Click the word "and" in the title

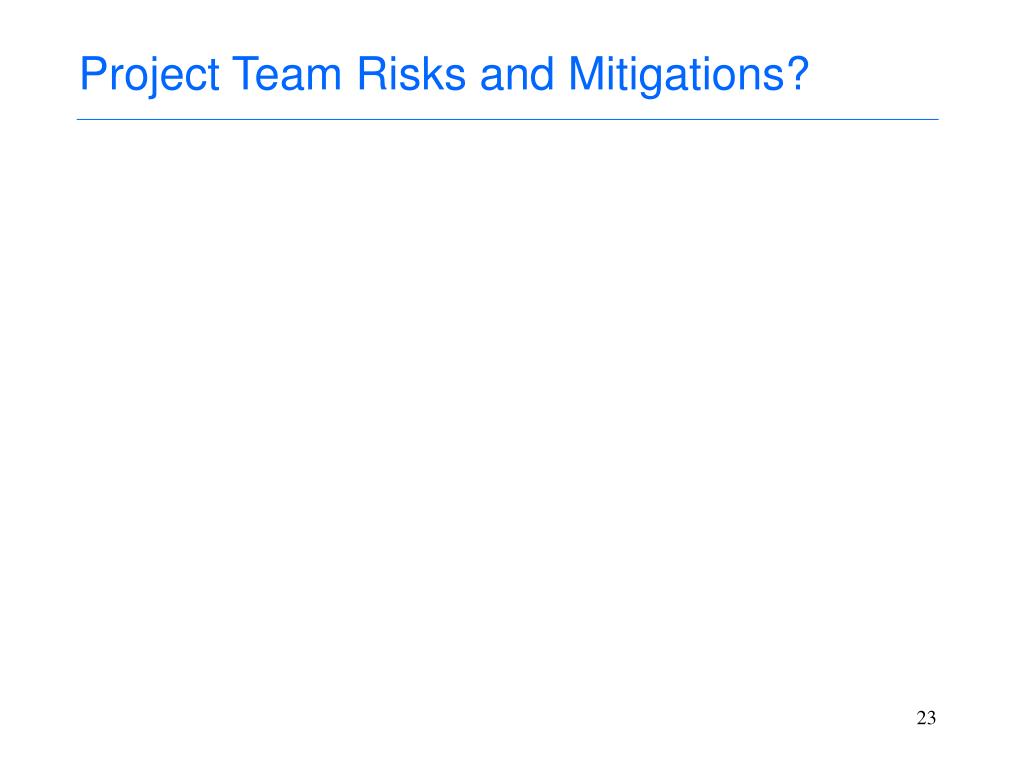point(517,73)
